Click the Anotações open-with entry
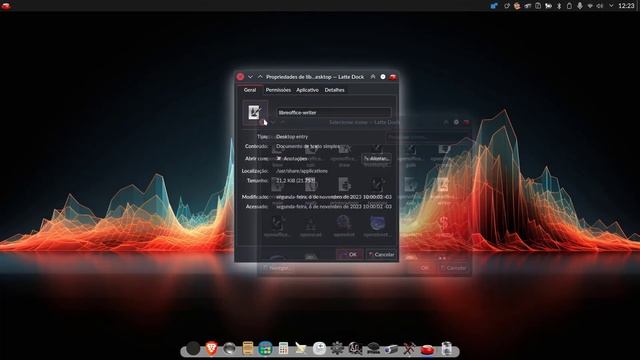Viewport: 640px width, 360px height. tap(292, 158)
